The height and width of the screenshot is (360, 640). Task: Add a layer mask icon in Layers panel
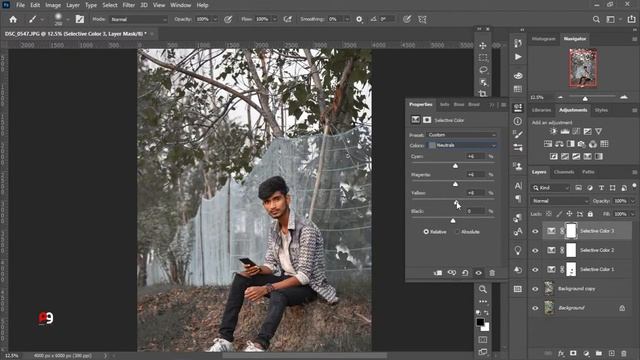[573, 353]
